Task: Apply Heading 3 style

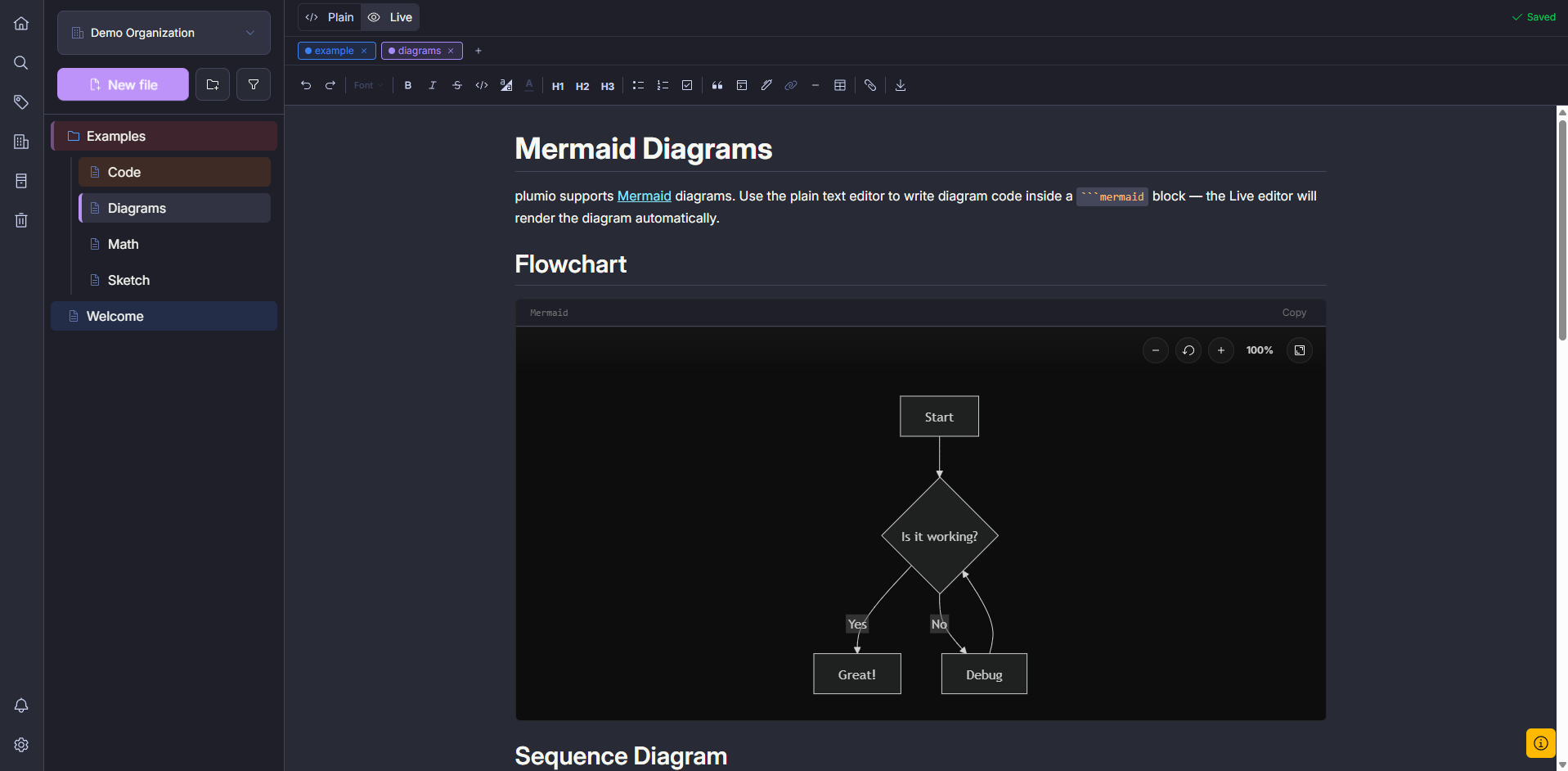Action: [608, 86]
